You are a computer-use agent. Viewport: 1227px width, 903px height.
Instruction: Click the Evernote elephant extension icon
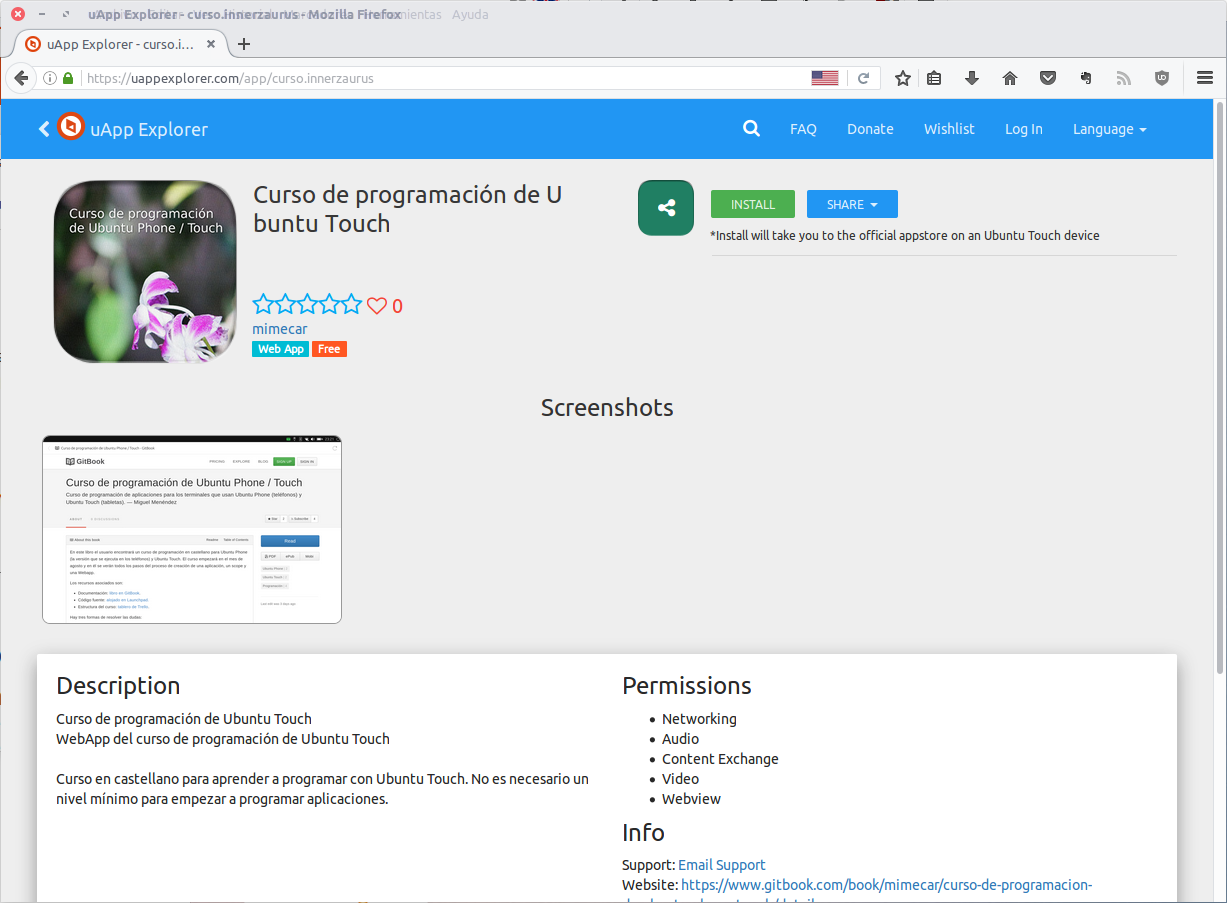(1086, 78)
